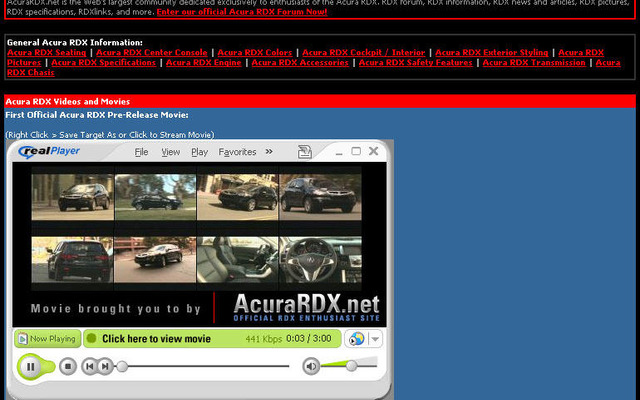Open the Acura RDX Transmission link
Screen dimensions: 640x400
[x=534, y=62]
